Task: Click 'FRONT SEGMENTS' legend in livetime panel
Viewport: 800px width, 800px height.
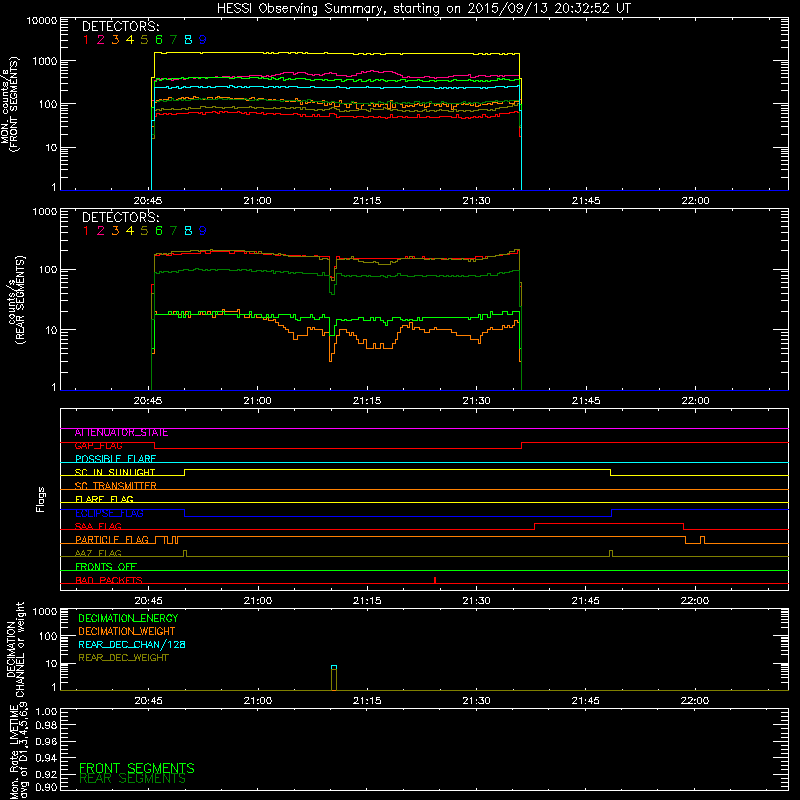Action: (137, 768)
